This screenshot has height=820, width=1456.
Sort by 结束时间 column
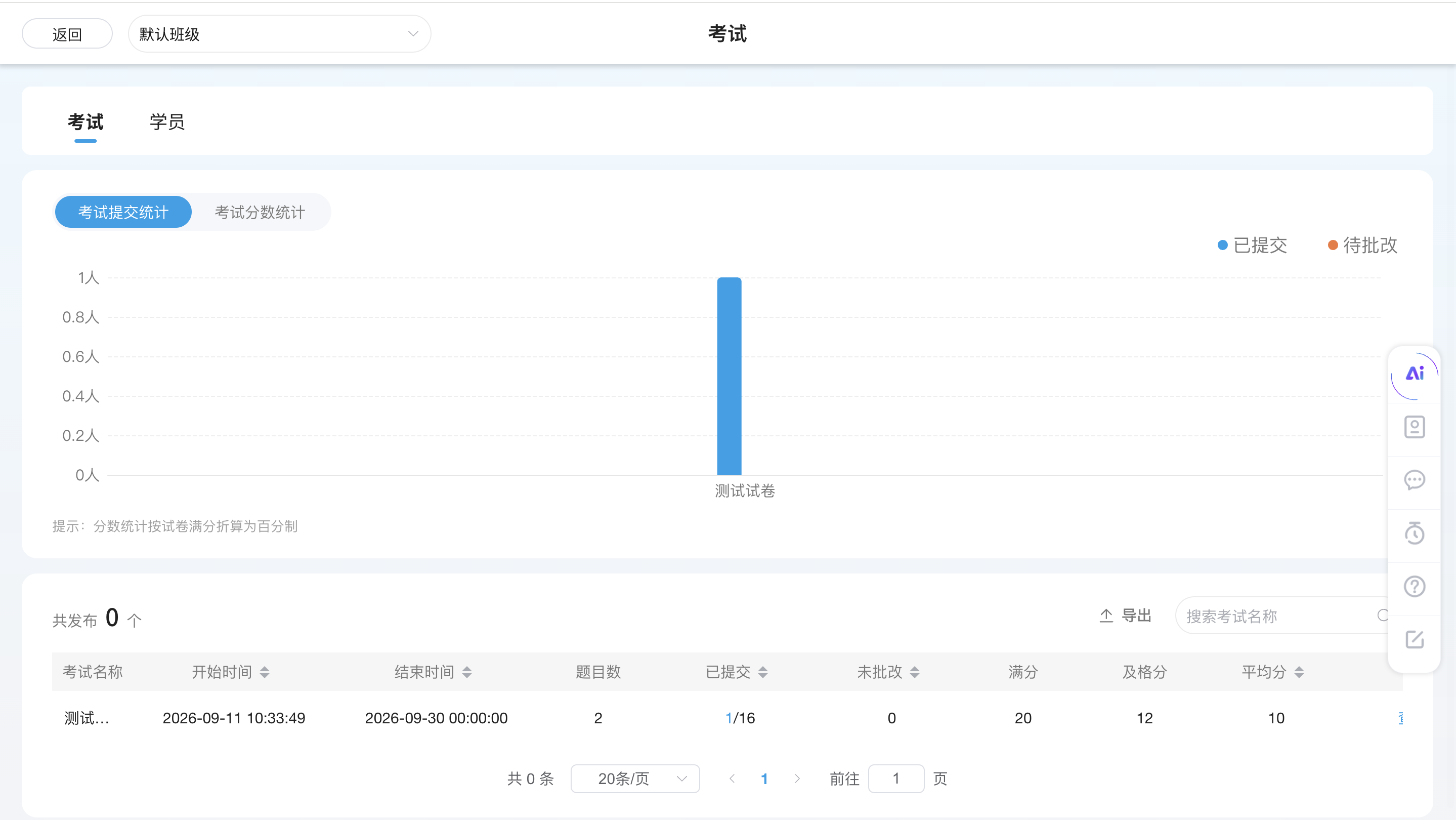(467, 672)
